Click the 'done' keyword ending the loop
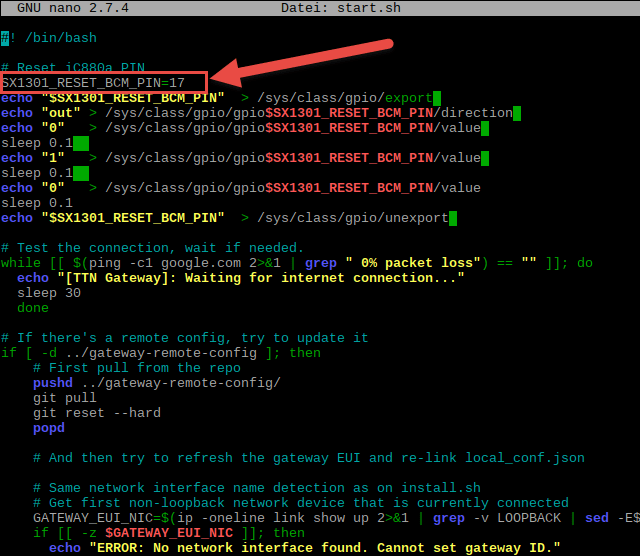 33,308
